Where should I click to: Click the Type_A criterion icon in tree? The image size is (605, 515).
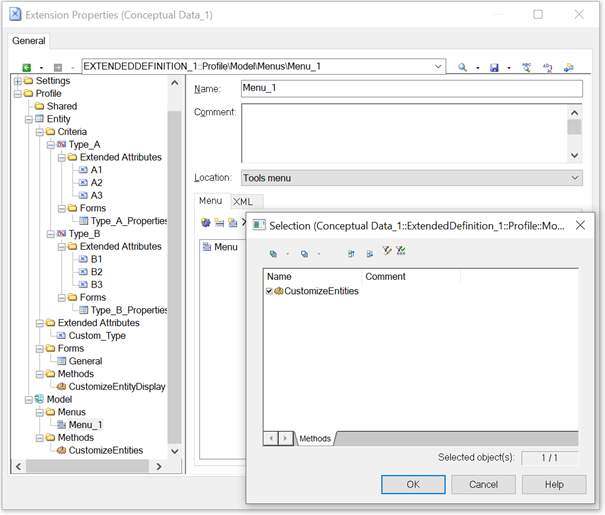[x=62, y=145]
